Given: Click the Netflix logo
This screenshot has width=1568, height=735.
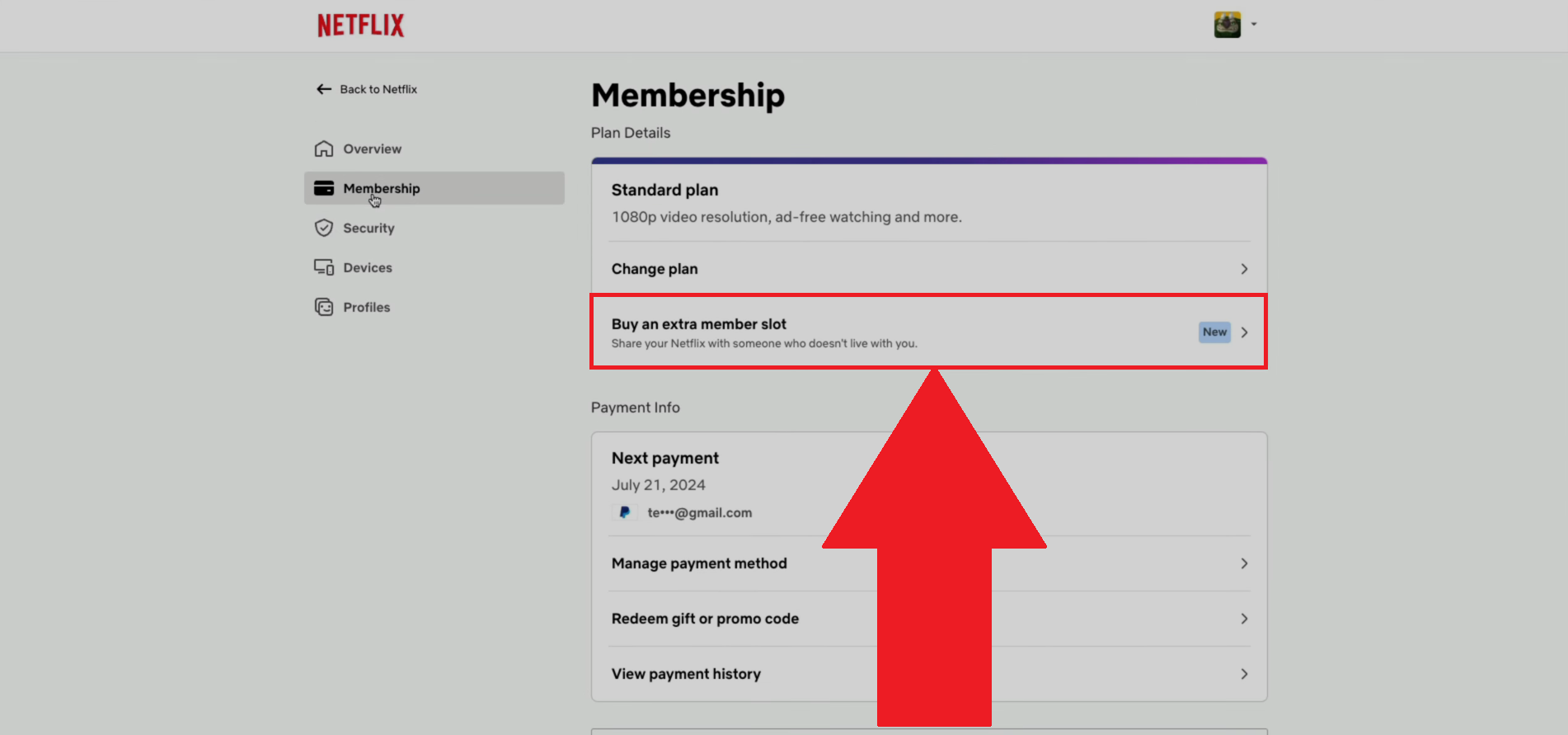Looking at the screenshot, I should (x=361, y=26).
